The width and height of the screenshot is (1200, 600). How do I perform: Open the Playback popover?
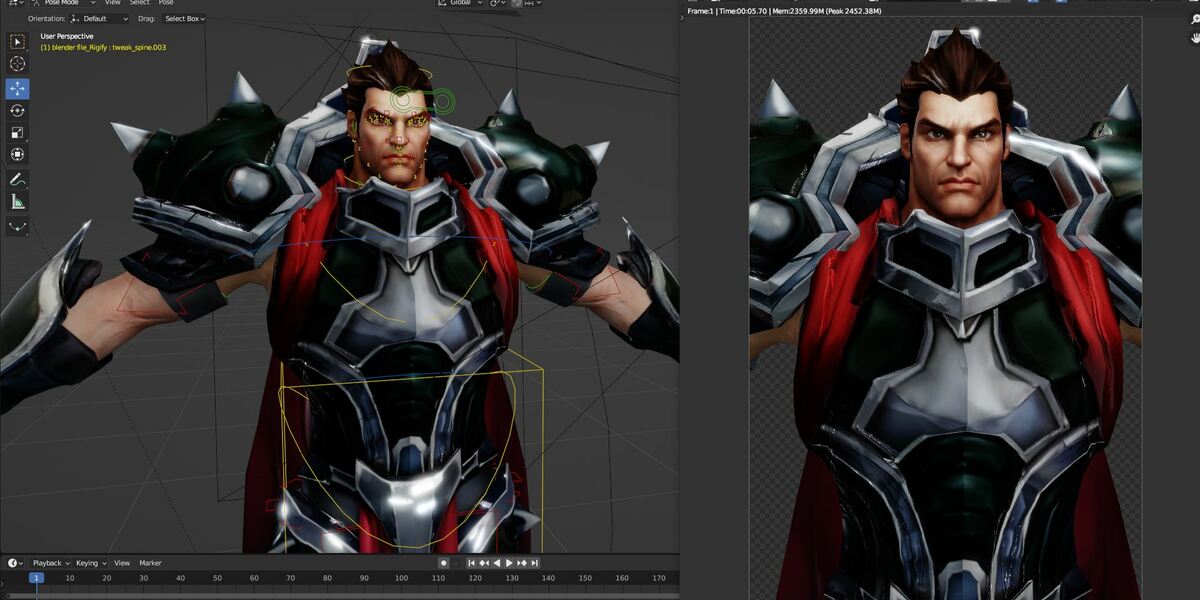click(x=50, y=563)
